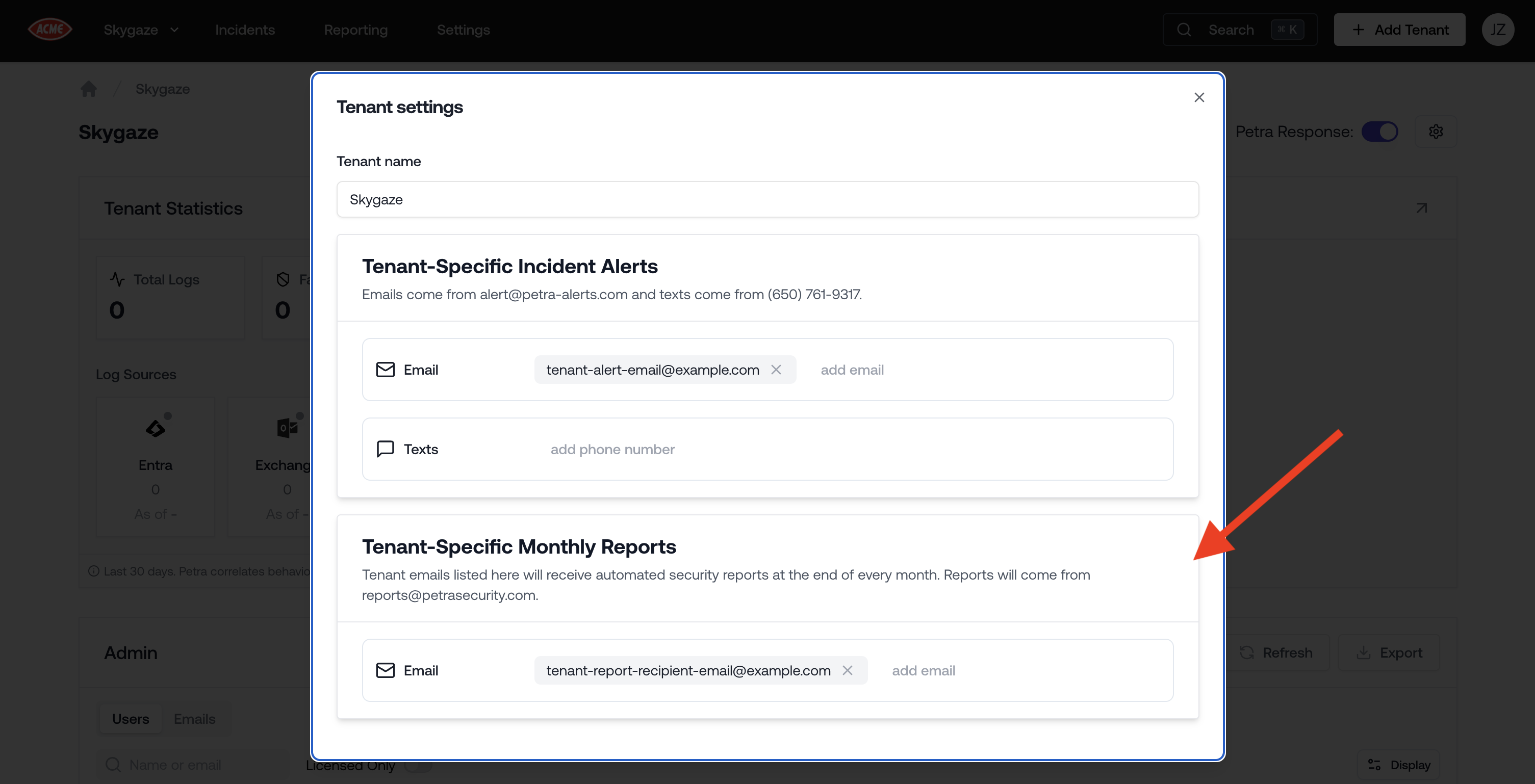This screenshot has width=1535, height=784.
Task: Click the add phone number field
Action: pyautogui.click(x=612, y=449)
